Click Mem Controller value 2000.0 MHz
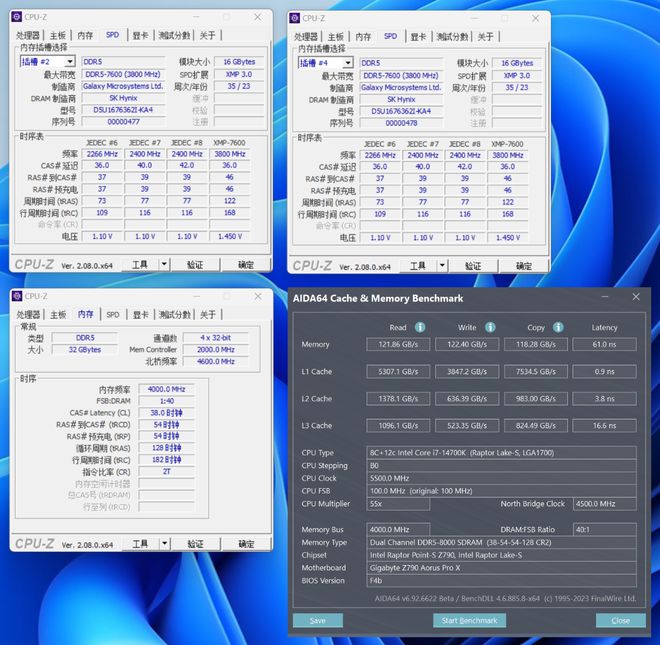This screenshot has height=645, width=660. 216,349
